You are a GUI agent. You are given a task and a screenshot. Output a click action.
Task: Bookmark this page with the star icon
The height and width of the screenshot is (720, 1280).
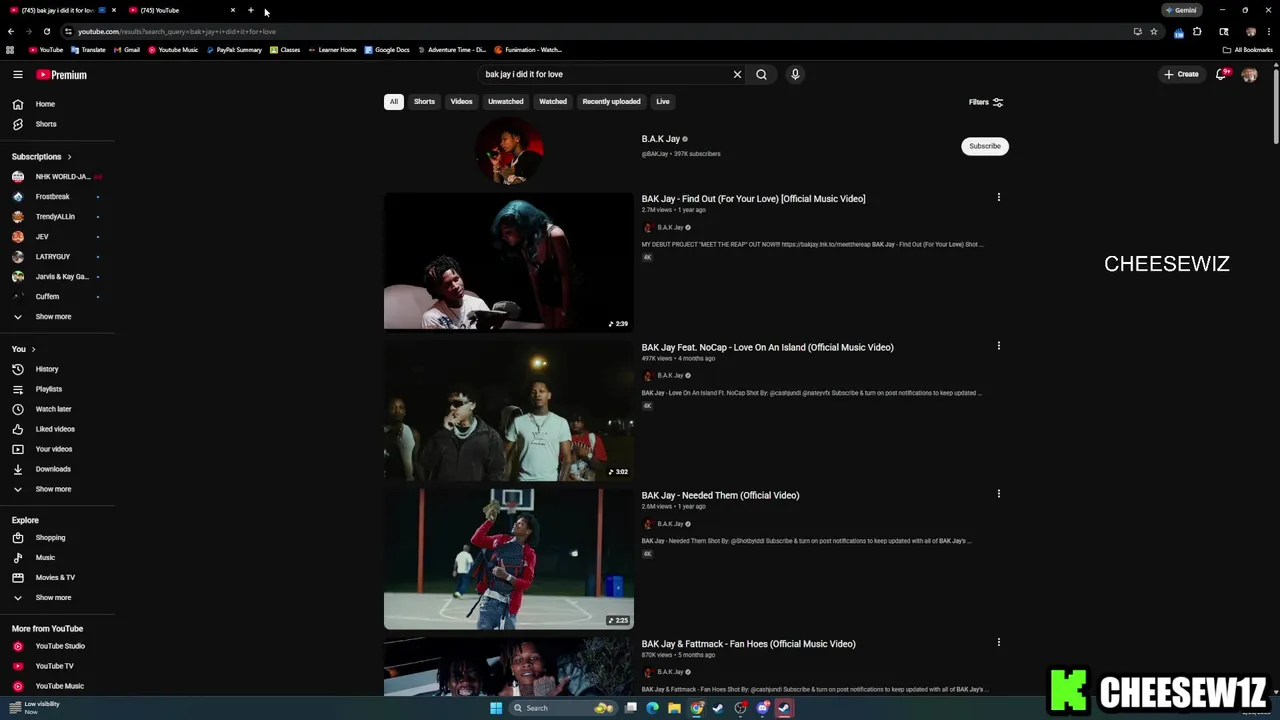coord(1153,31)
